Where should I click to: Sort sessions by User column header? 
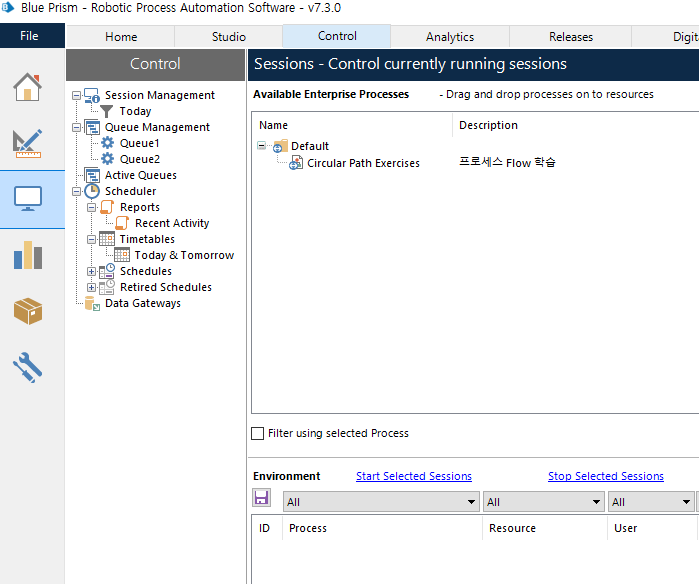click(x=652, y=528)
